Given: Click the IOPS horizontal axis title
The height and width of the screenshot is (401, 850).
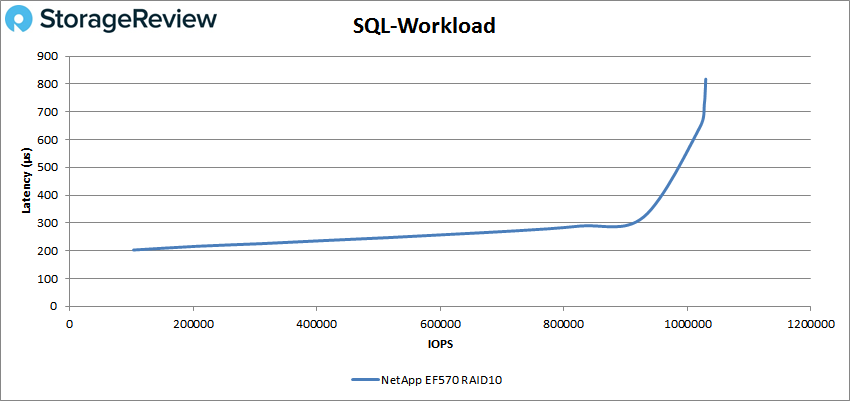Looking at the screenshot, I should pos(439,343).
